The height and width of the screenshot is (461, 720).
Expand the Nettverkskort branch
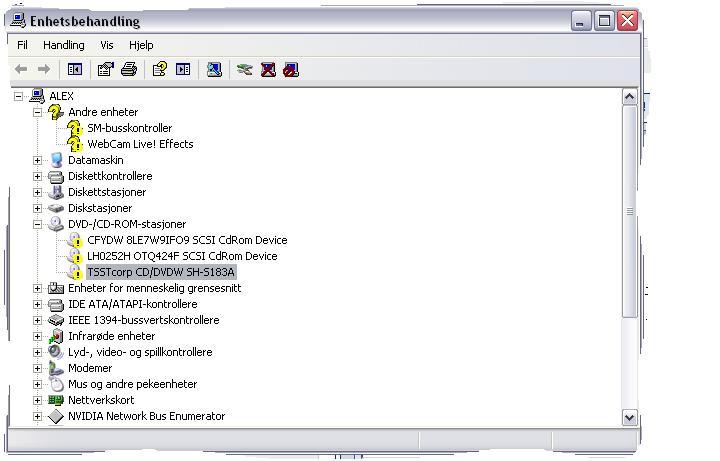[37, 400]
